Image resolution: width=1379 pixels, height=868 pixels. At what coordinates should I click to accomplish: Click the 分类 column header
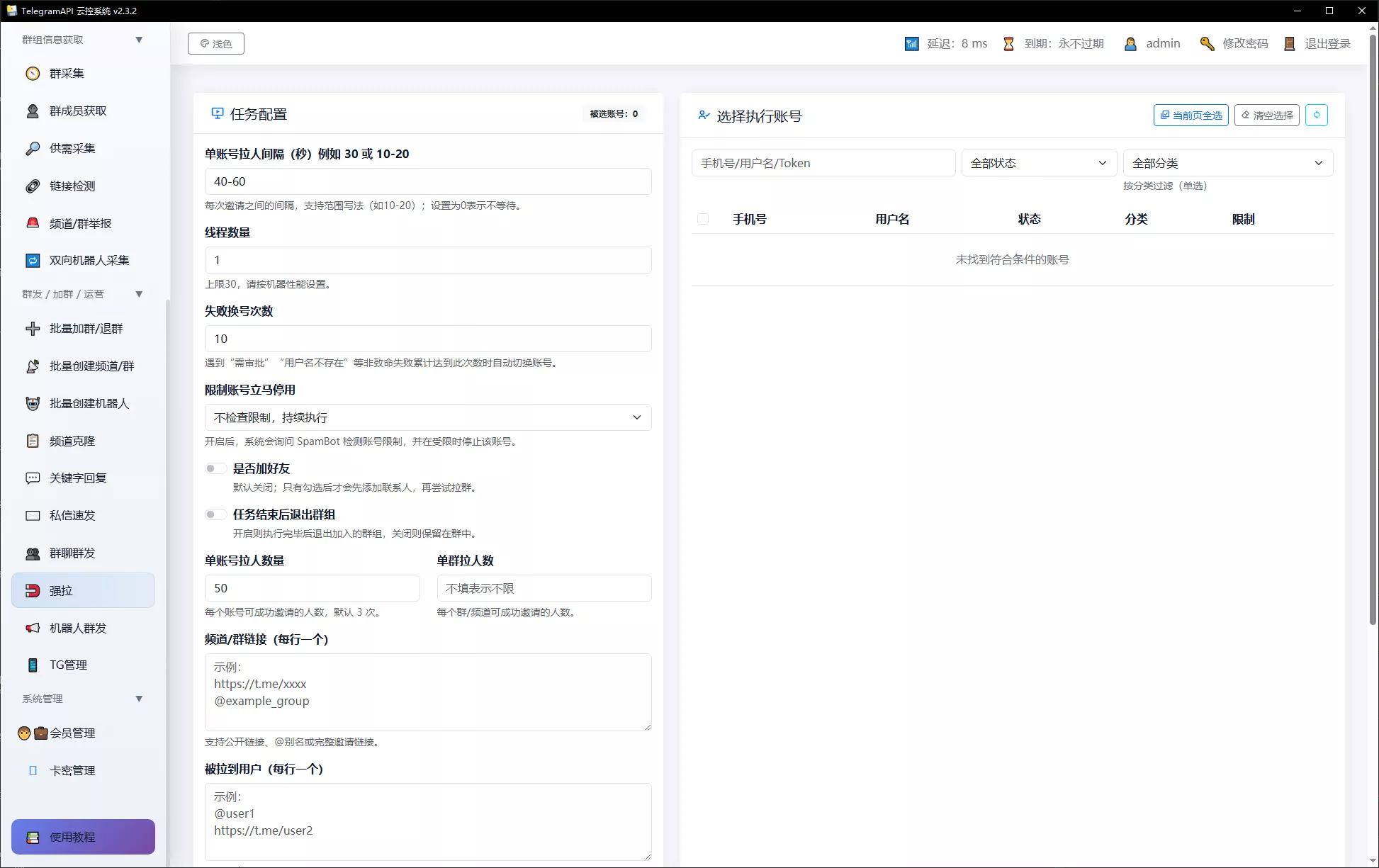tap(1137, 219)
